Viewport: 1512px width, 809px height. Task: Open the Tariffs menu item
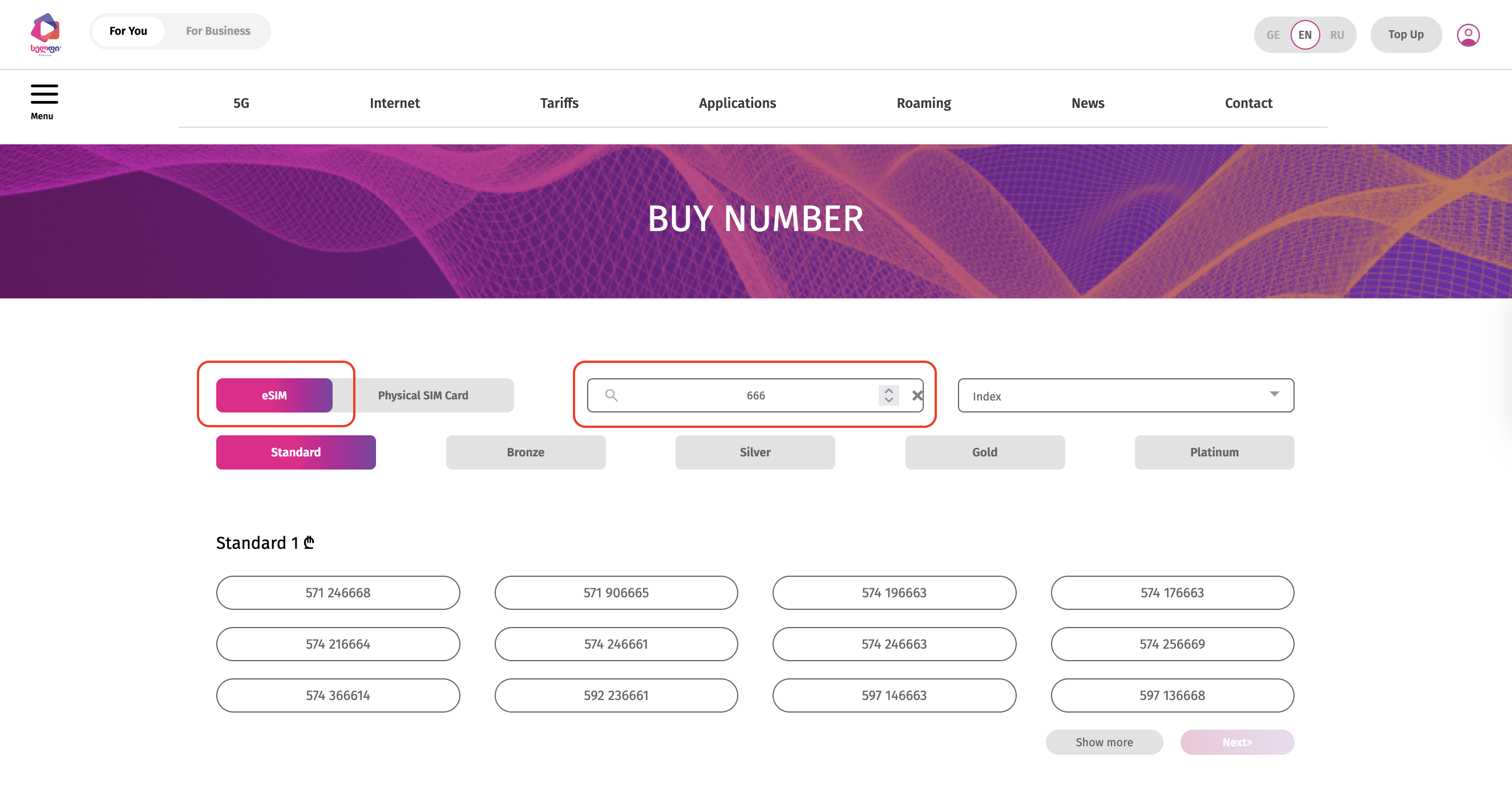point(559,103)
